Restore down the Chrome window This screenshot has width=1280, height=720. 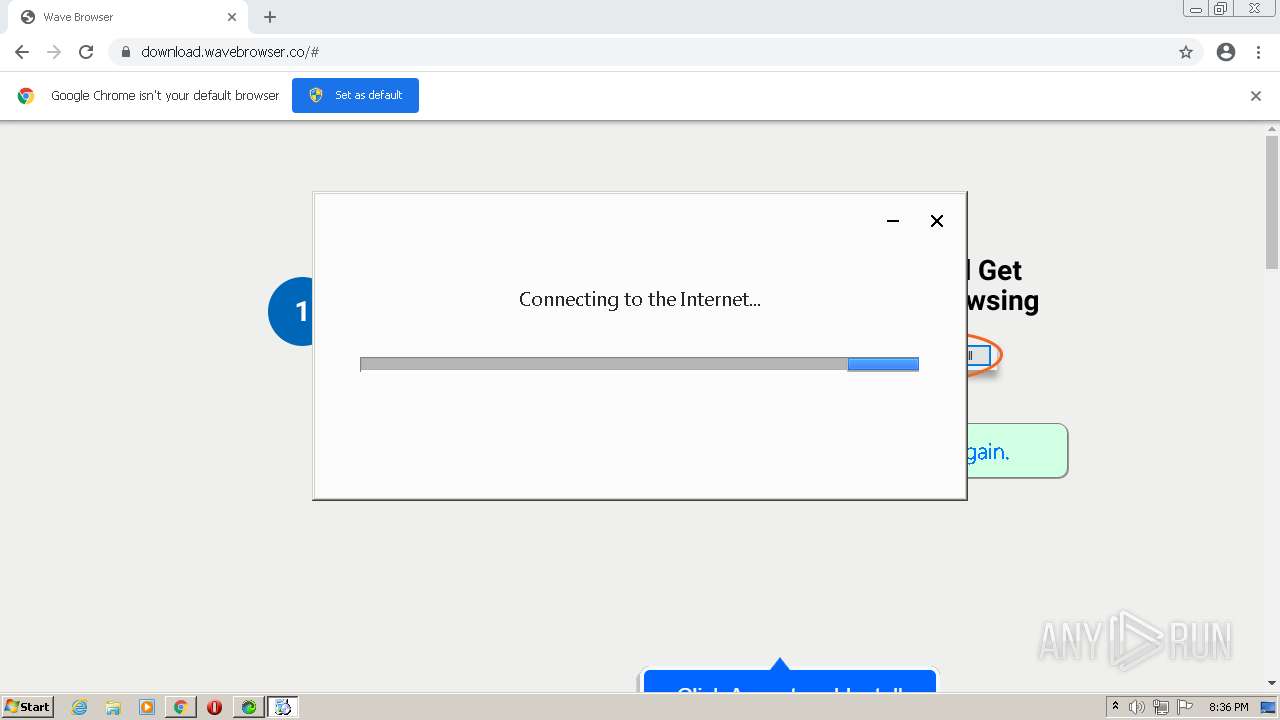[1221, 9]
